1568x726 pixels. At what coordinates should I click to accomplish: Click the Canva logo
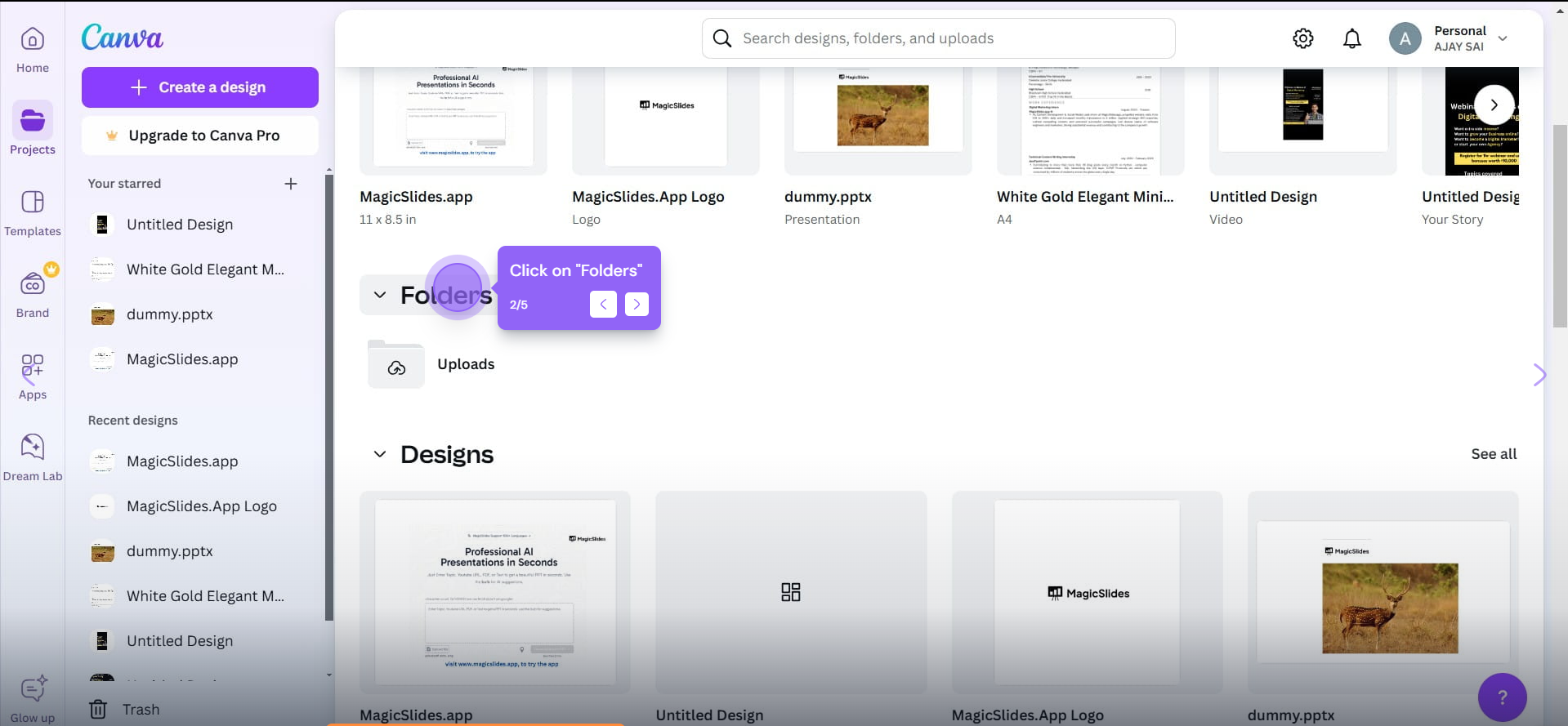(122, 37)
